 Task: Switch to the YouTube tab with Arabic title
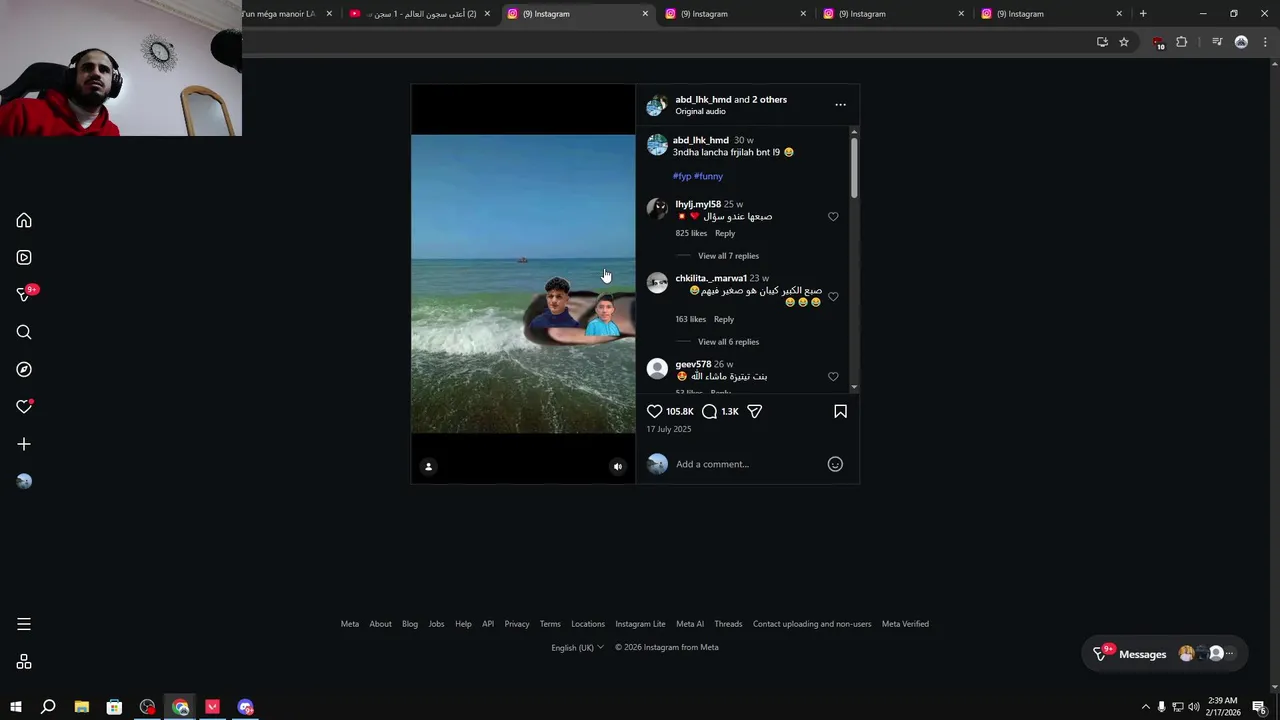click(420, 14)
